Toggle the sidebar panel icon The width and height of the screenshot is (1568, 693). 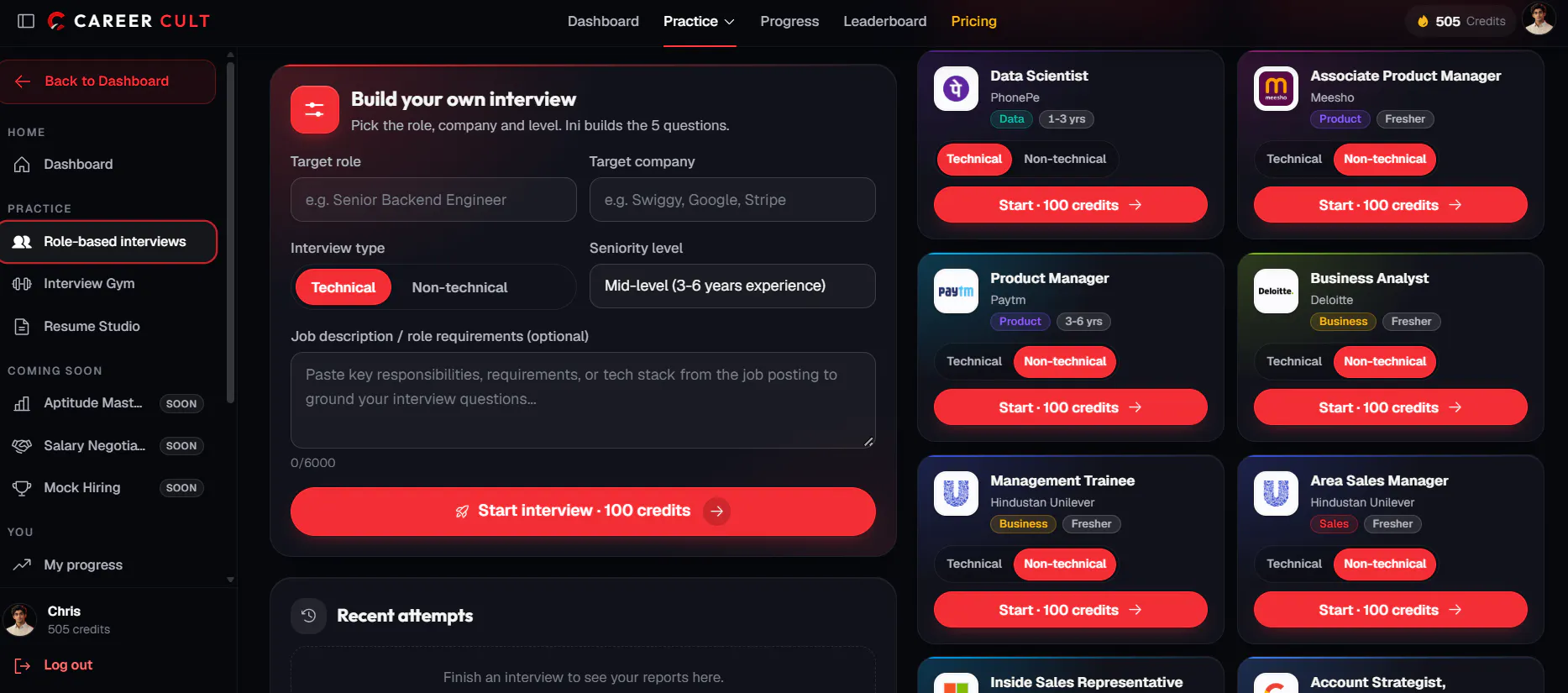(26, 21)
